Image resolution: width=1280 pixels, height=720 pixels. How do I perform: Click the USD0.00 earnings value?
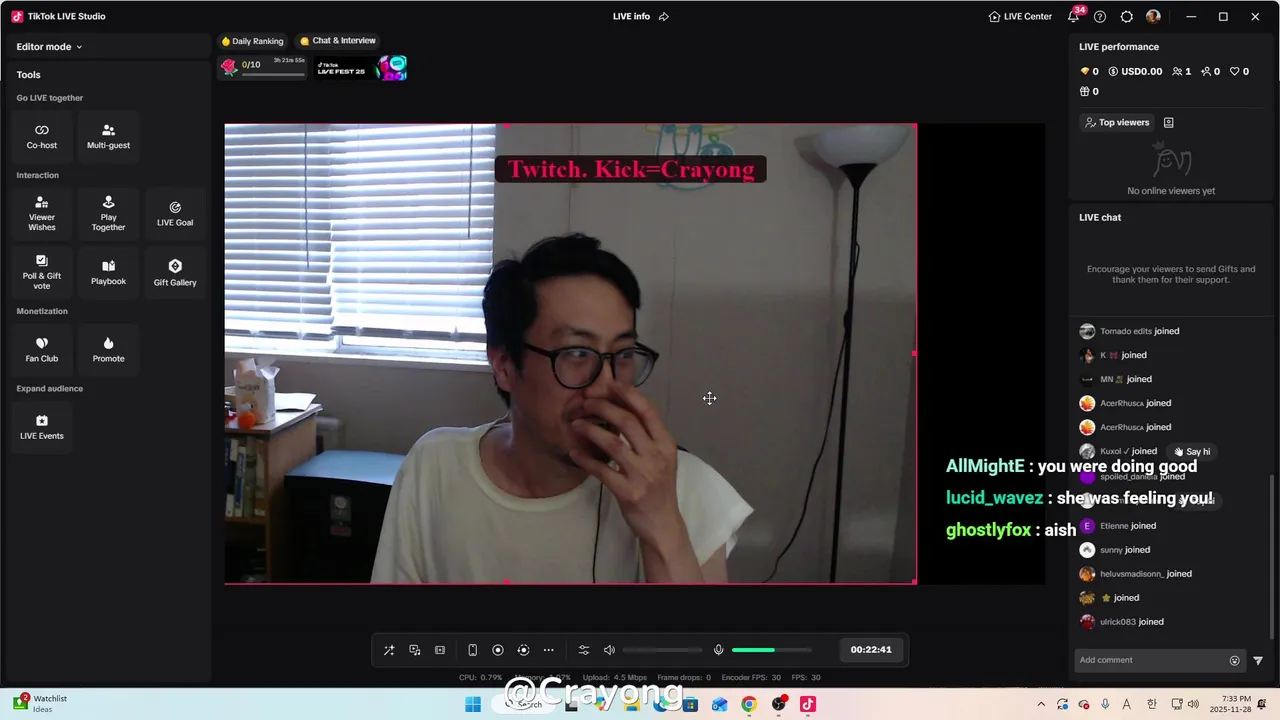coord(1135,72)
